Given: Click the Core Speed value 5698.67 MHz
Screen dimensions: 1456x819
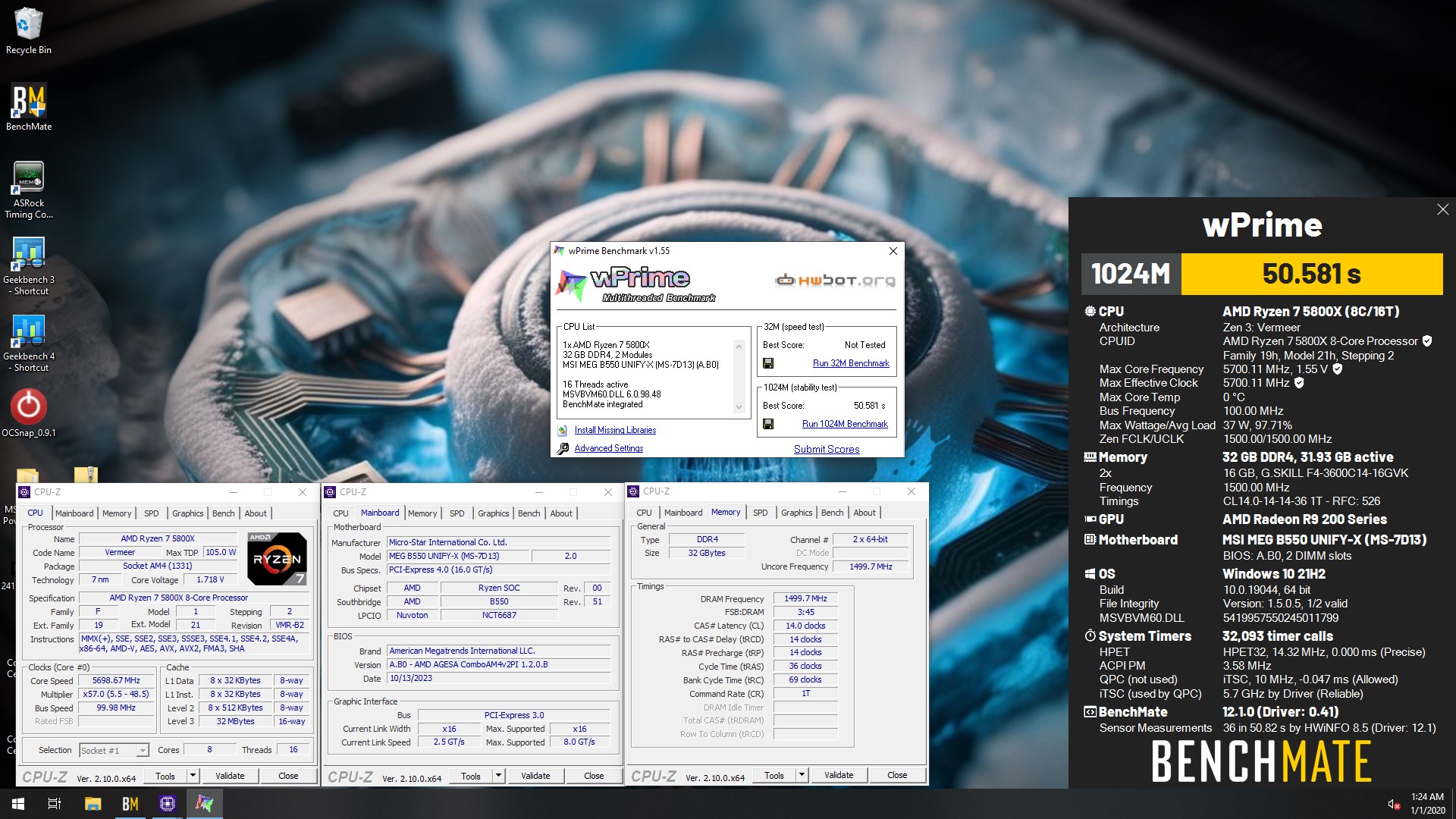Looking at the screenshot, I should tap(116, 680).
